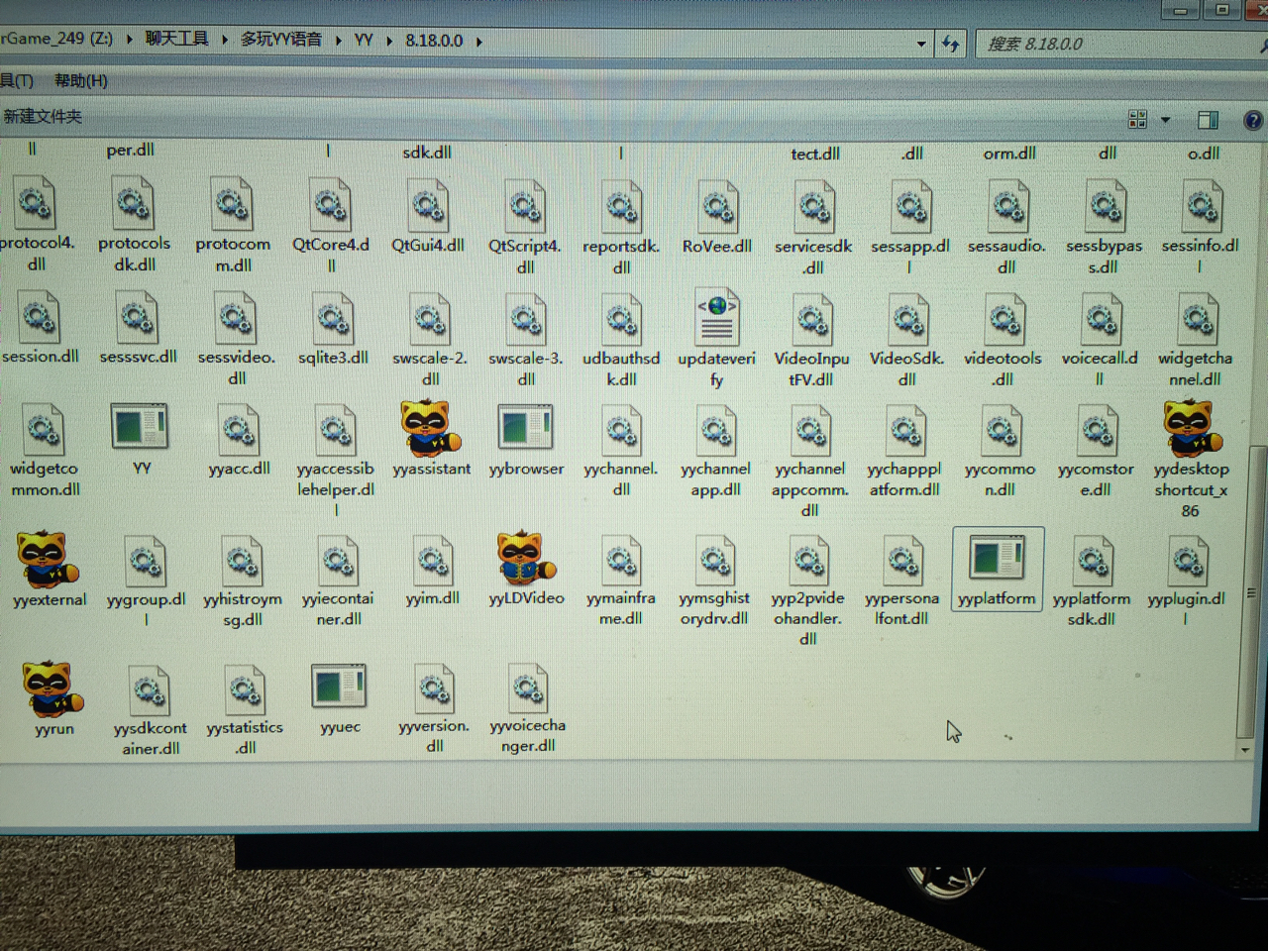1269x952 pixels.
Task: Select the updateverify file icon
Action: [716, 319]
